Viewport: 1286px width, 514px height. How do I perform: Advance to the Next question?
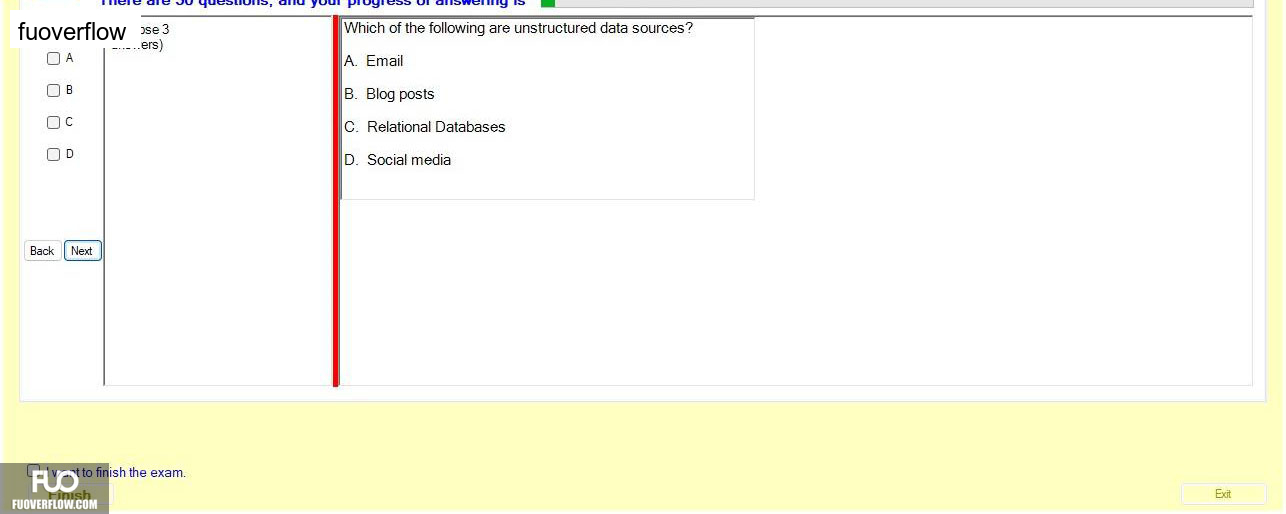(x=82, y=251)
